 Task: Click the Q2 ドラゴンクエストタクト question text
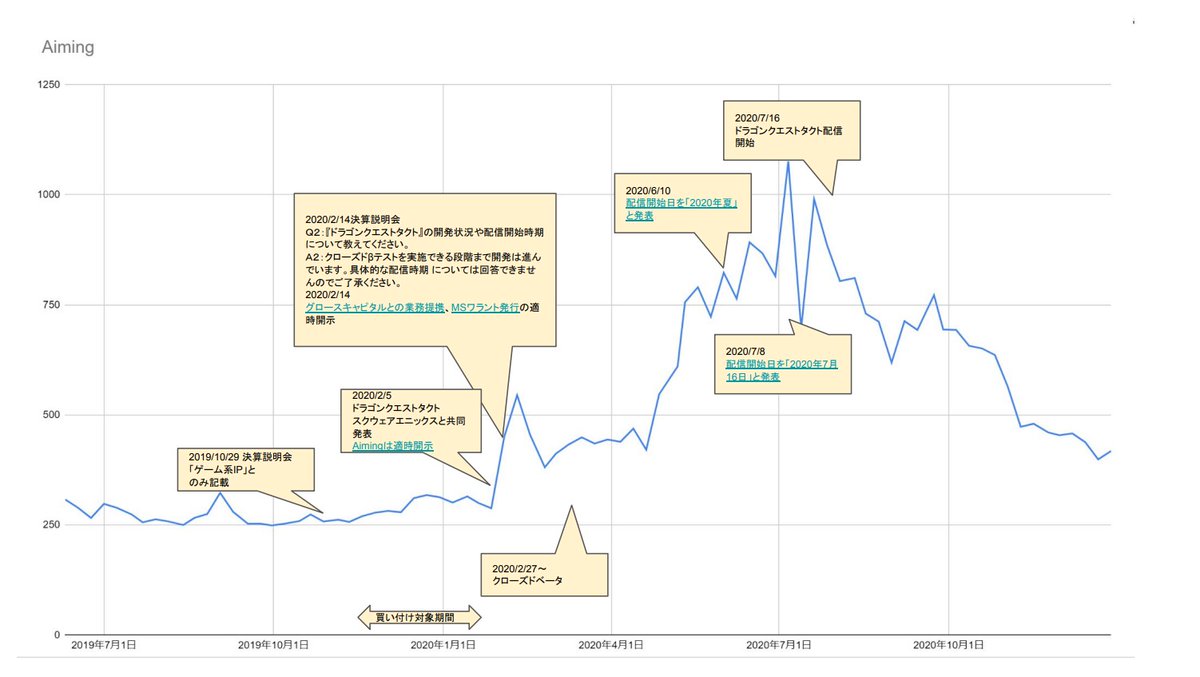click(424, 237)
